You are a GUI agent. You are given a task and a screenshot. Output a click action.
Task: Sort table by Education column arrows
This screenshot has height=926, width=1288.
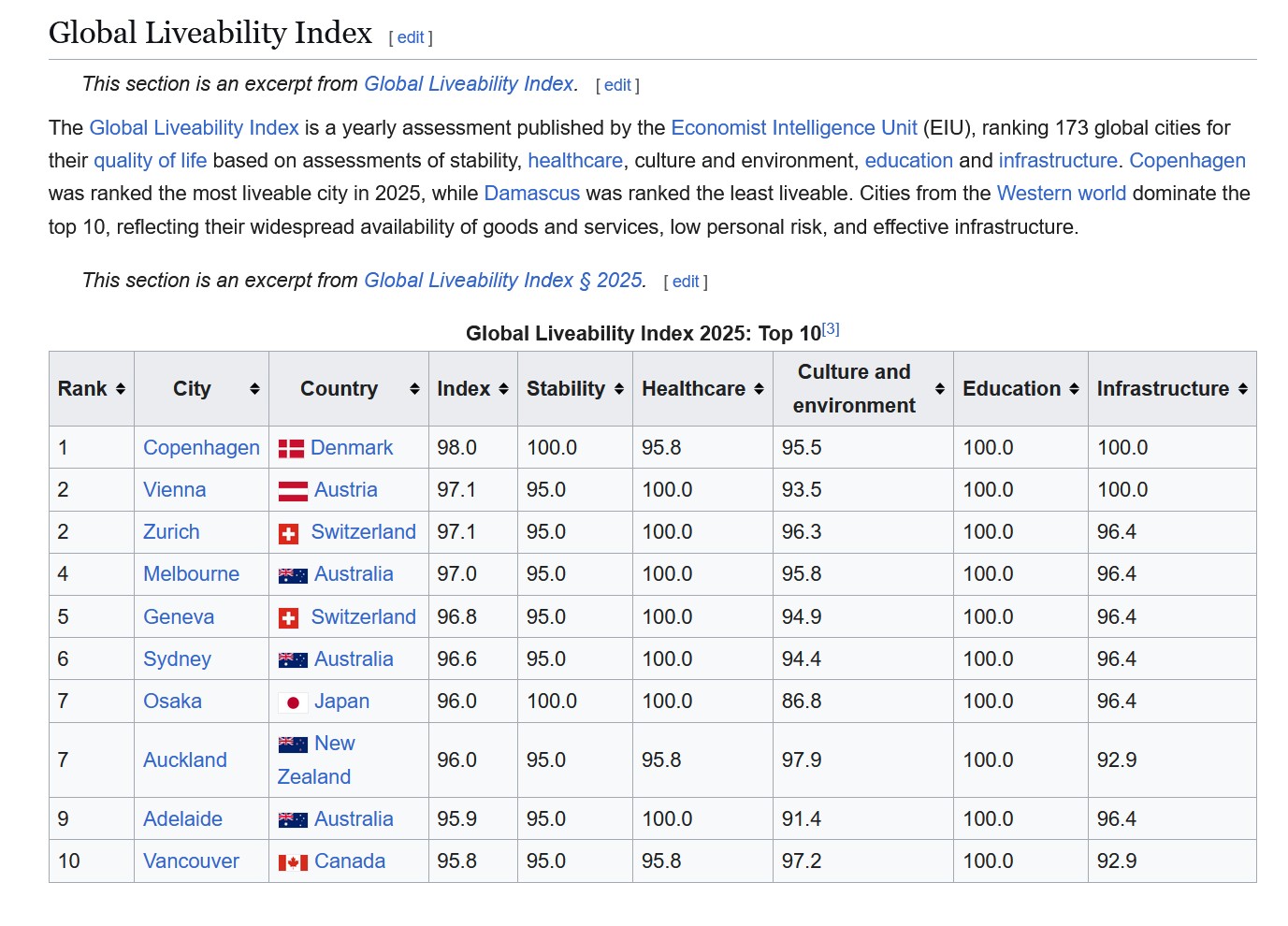coord(1074,389)
